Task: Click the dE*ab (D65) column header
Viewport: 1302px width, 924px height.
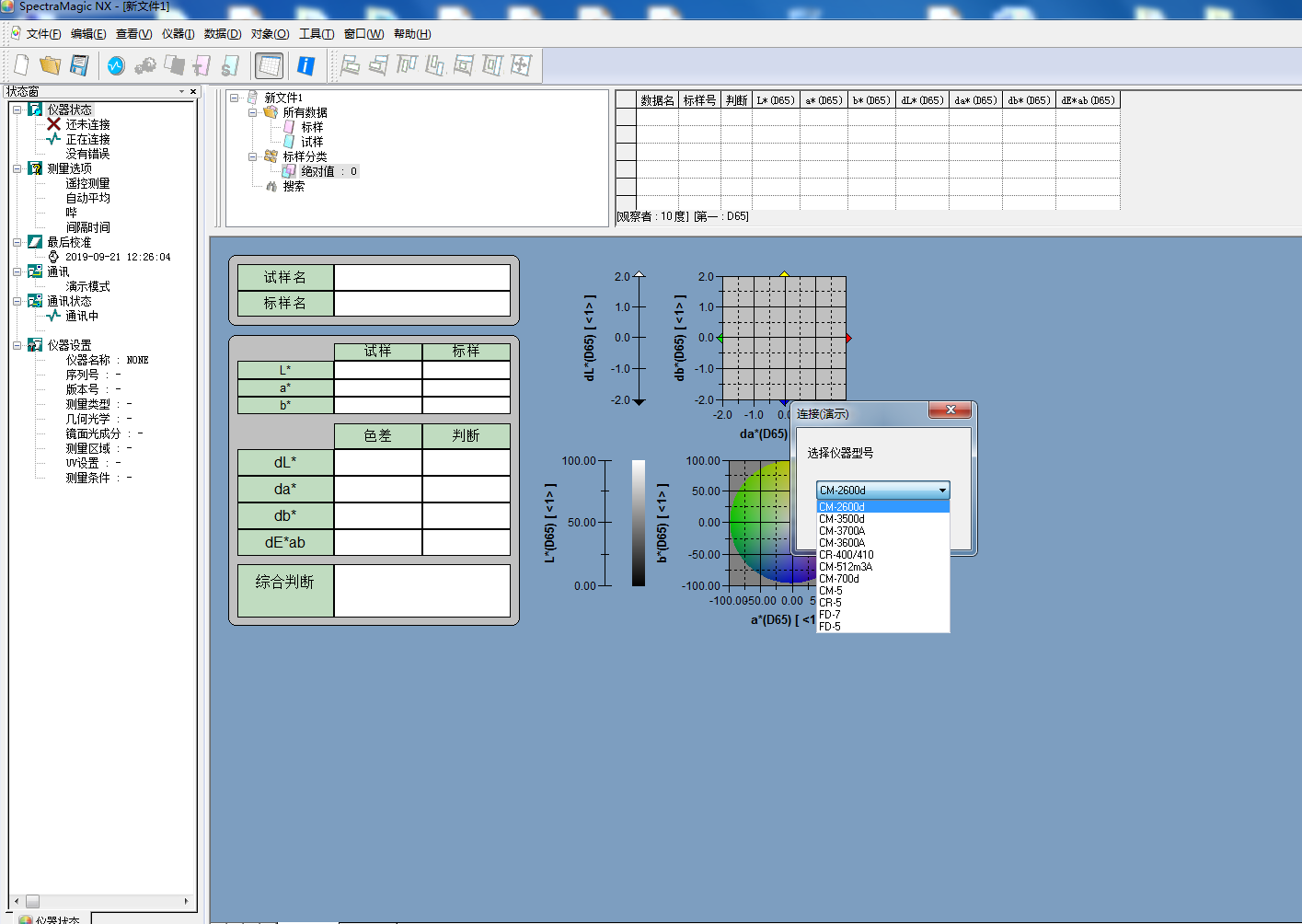Action: [1088, 100]
